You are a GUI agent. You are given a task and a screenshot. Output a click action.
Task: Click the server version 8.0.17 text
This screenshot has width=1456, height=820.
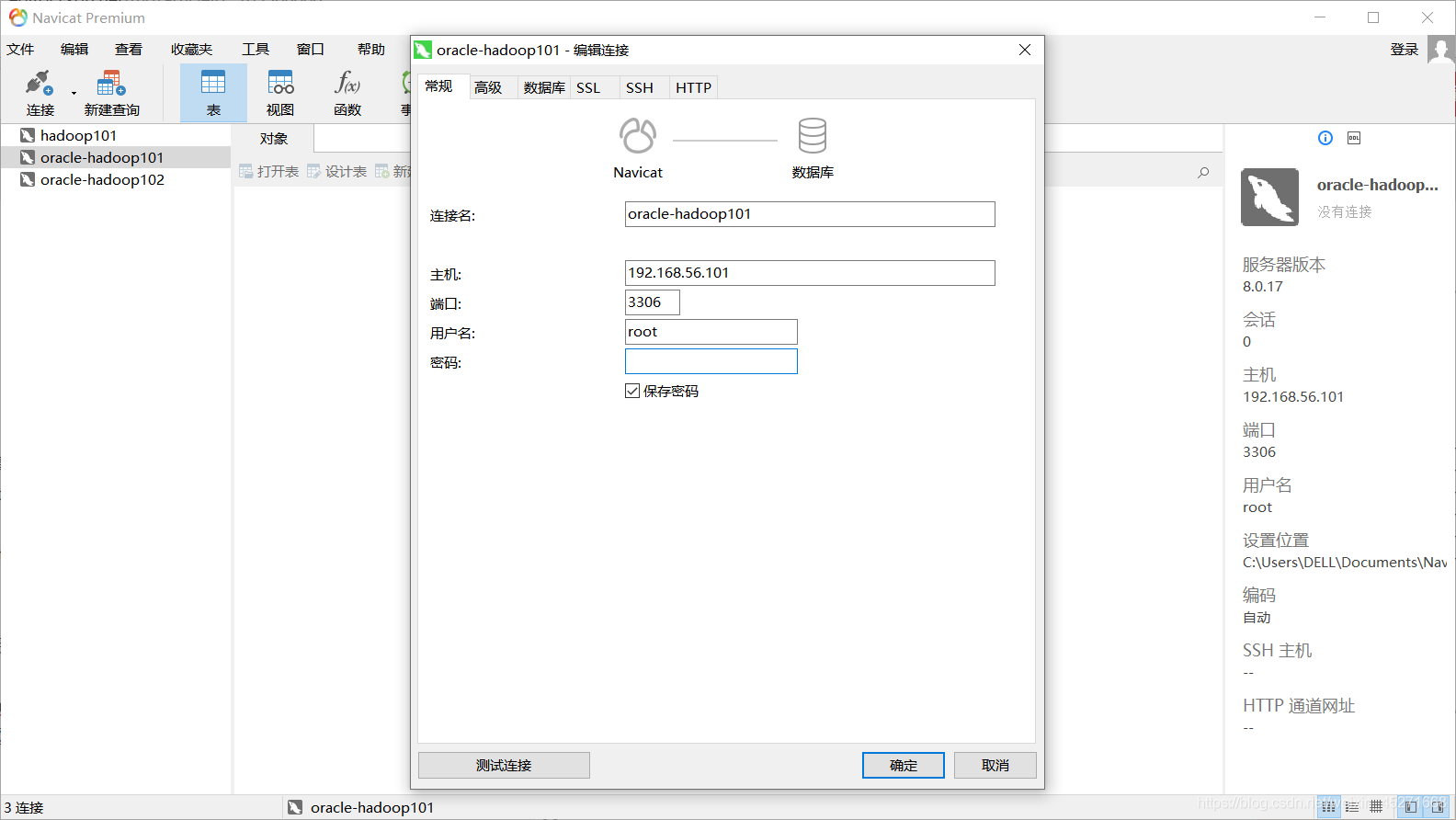tap(1263, 286)
